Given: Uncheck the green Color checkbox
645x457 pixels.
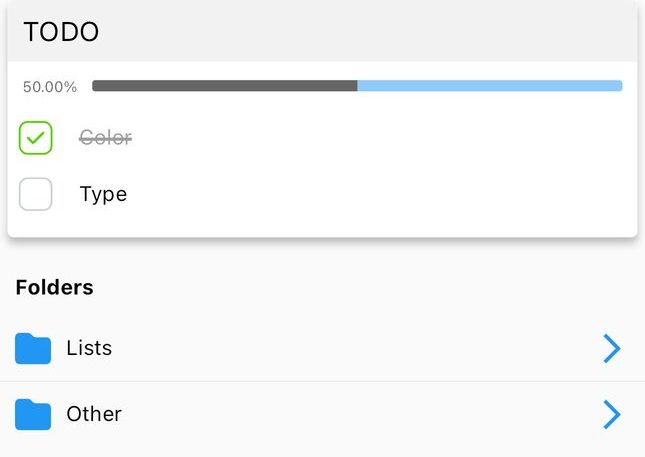Looking at the screenshot, I should (36, 138).
